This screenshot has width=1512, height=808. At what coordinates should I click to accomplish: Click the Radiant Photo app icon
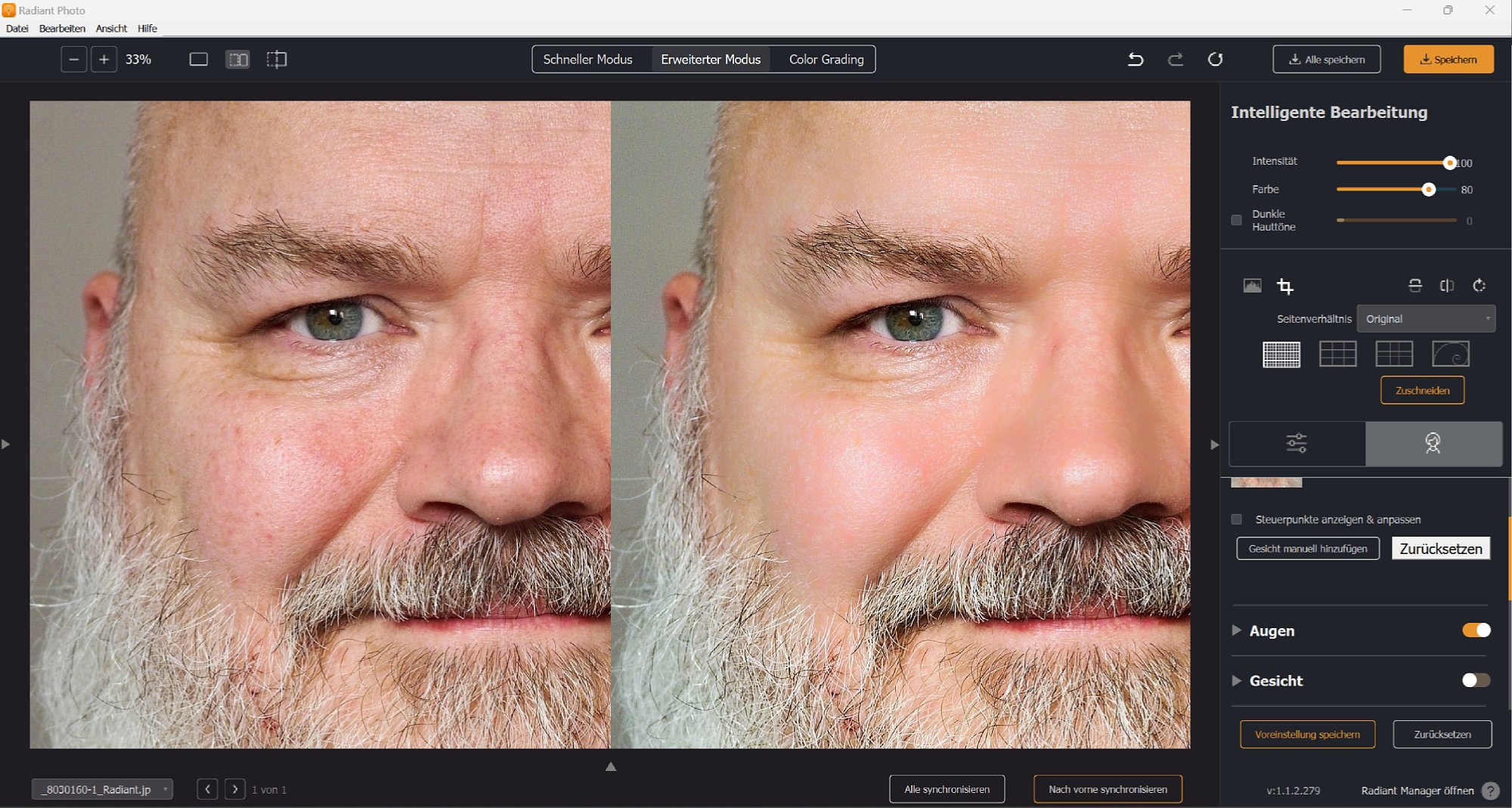tap(8, 10)
